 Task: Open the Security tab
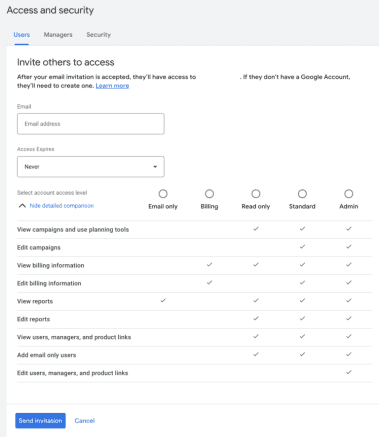pyautogui.click(x=99, y=35)
